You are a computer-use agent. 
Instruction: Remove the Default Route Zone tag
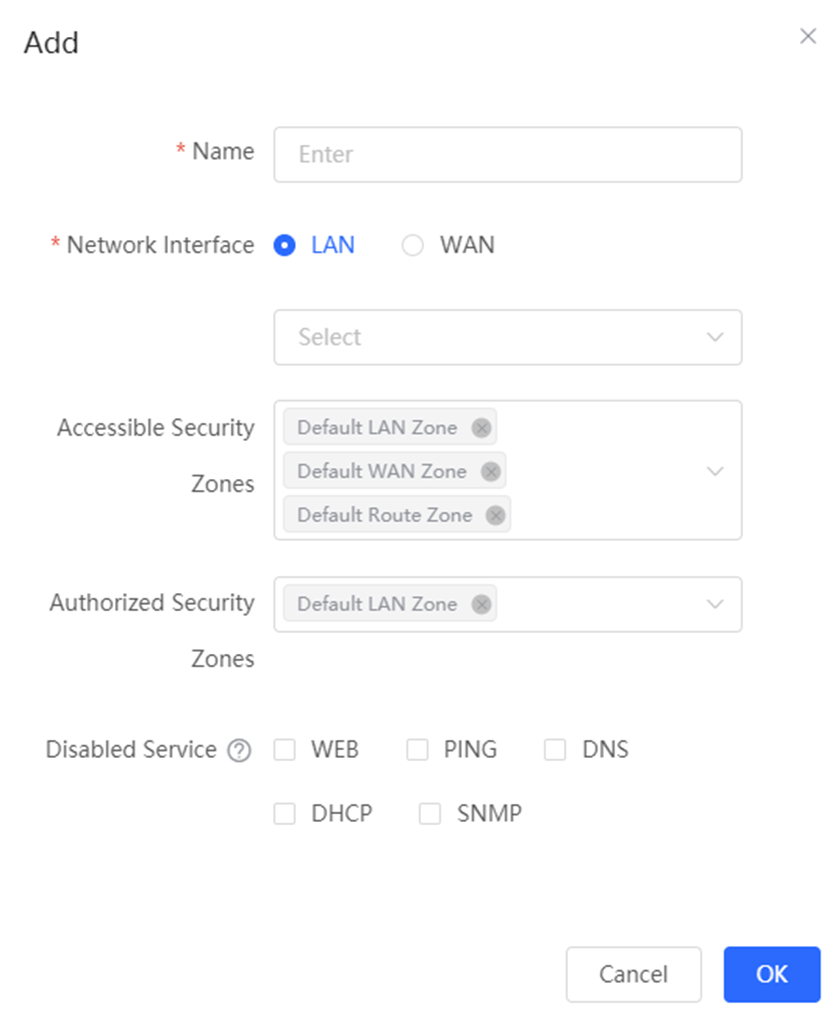(495, 516)
